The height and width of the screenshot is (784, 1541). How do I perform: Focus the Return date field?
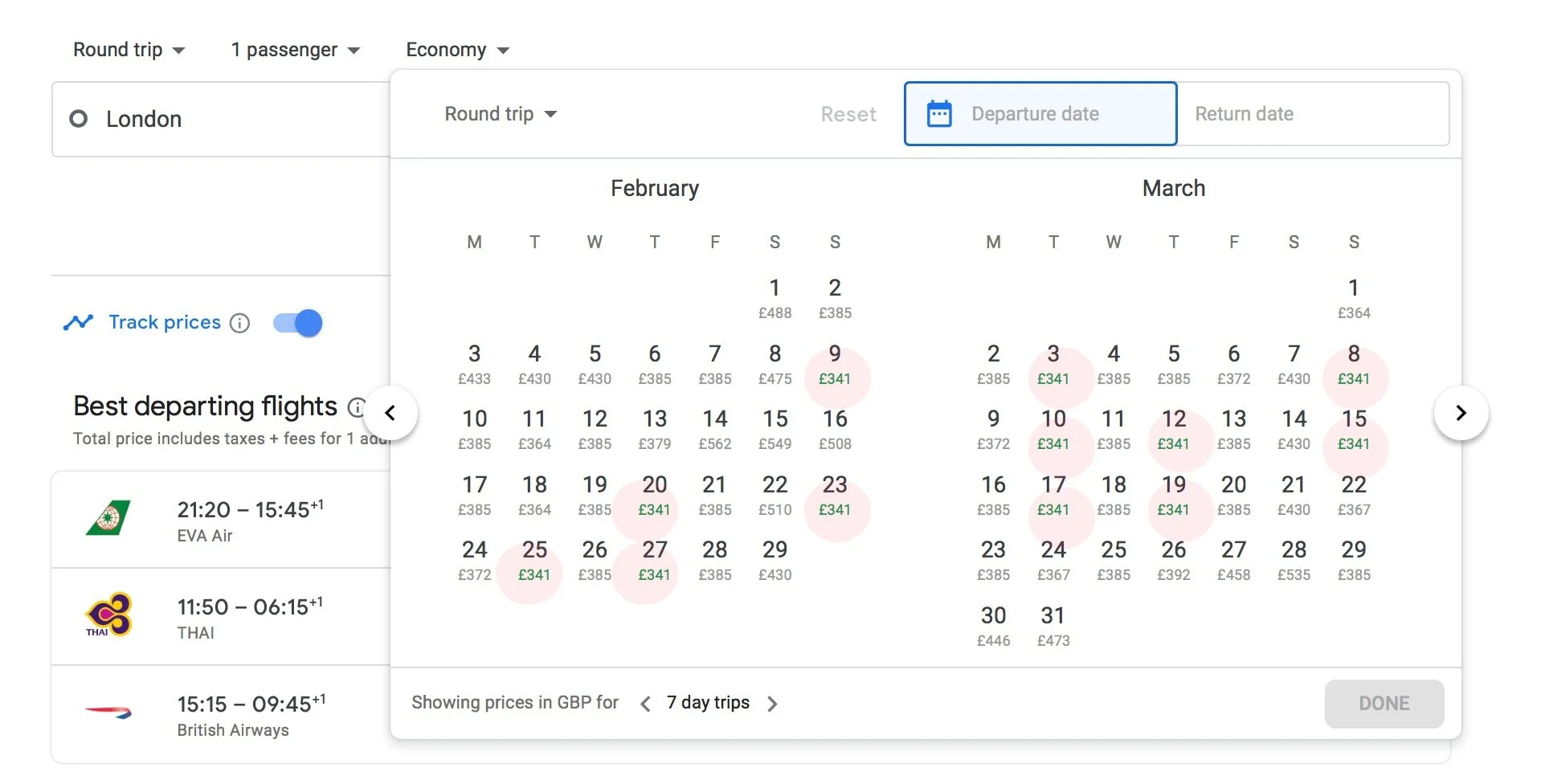pos(1312,114)
